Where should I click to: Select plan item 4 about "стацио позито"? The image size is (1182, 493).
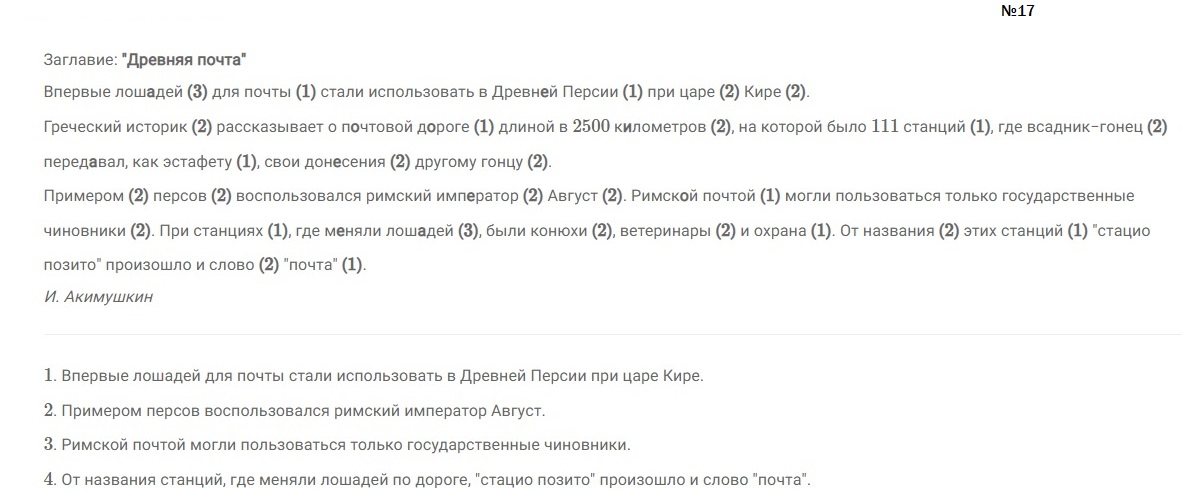point(428,479)
